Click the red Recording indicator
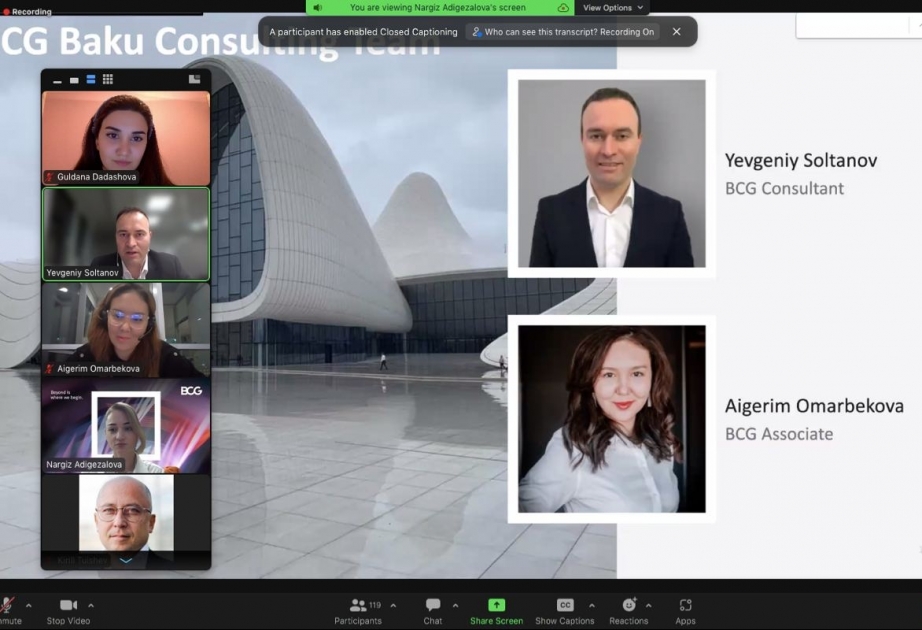 (28, 11)
